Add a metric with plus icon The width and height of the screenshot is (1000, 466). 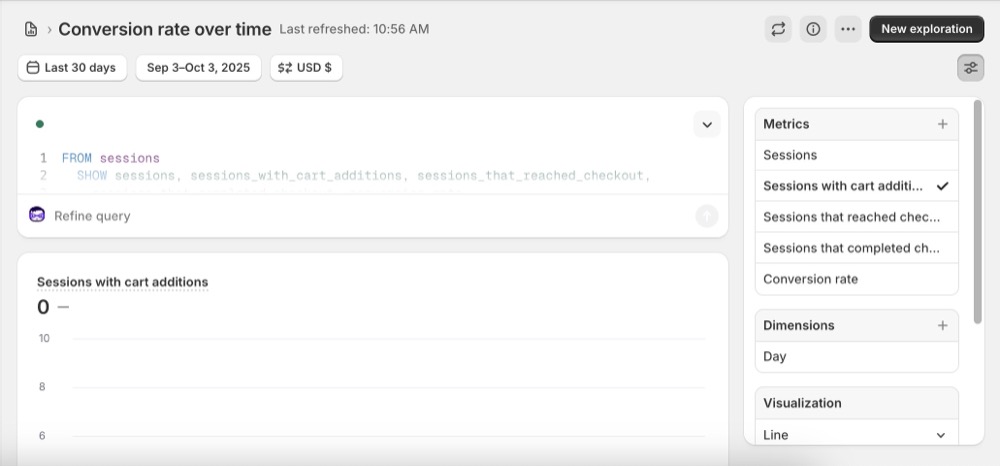point(942,124)
